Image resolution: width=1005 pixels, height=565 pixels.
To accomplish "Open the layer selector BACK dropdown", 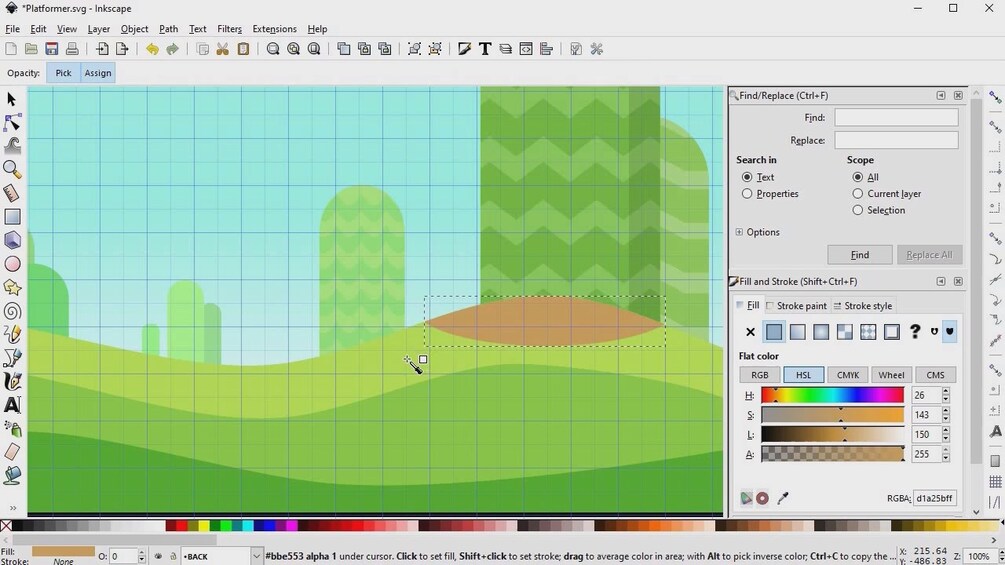I will coord(256,556).
